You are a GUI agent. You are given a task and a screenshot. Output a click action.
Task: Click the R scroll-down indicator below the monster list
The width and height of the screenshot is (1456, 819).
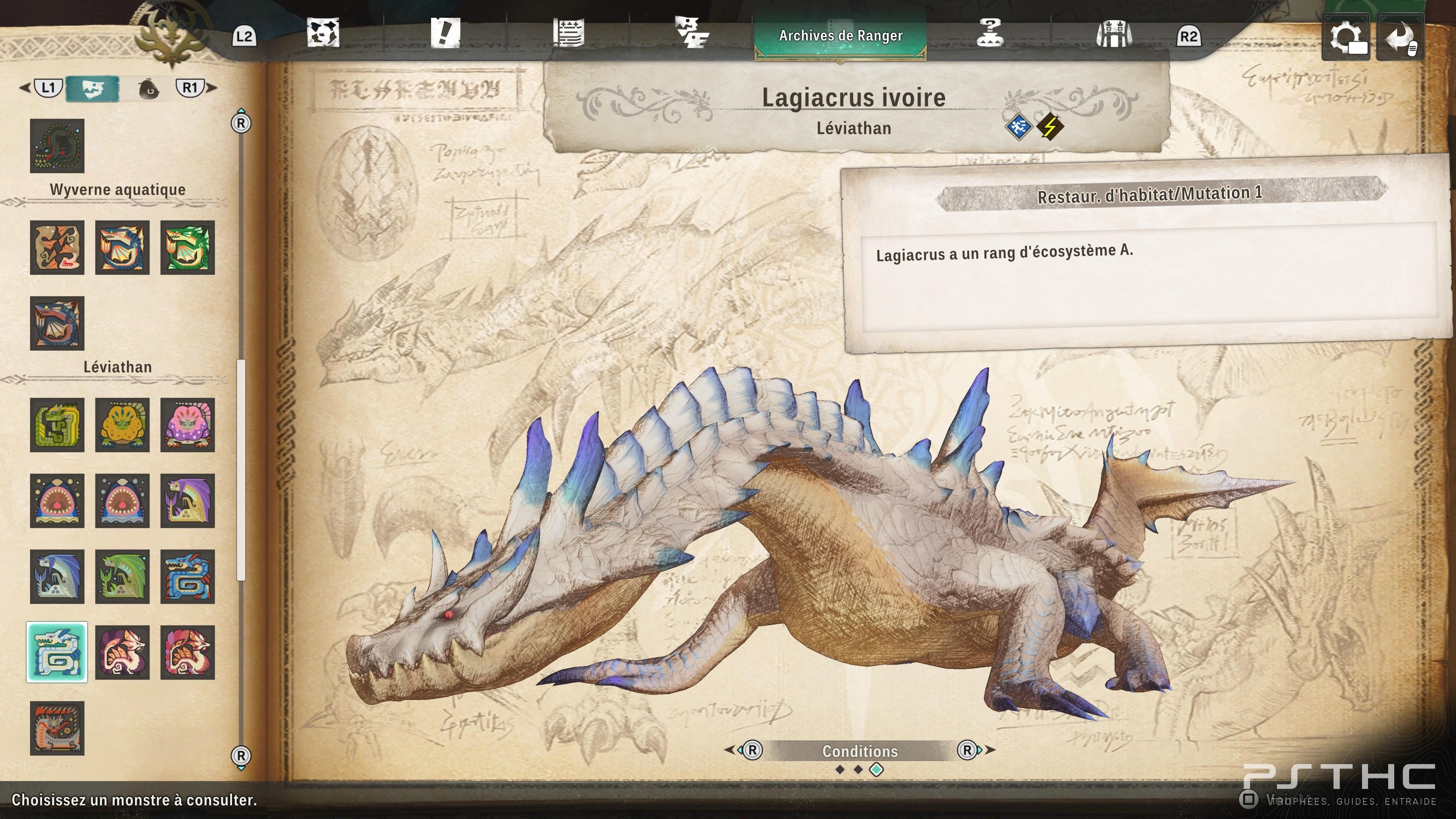[242, 756]
